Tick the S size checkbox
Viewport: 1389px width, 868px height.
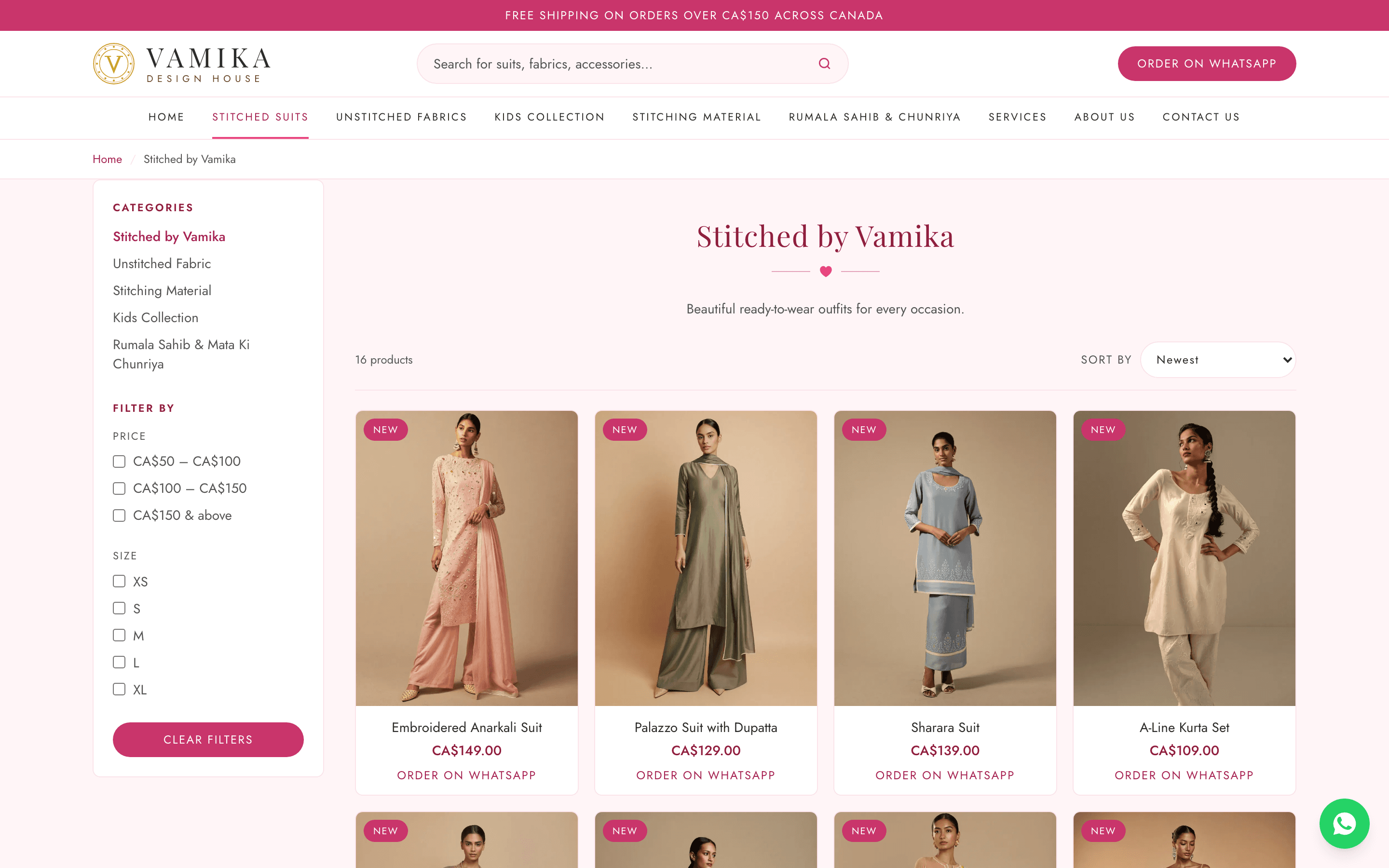tap(119, 608)
